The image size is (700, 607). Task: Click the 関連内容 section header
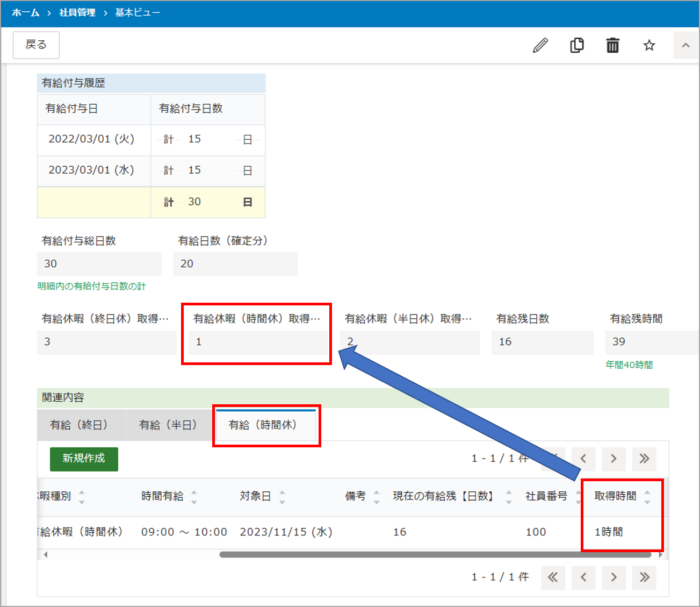click(x=353, y=398)
